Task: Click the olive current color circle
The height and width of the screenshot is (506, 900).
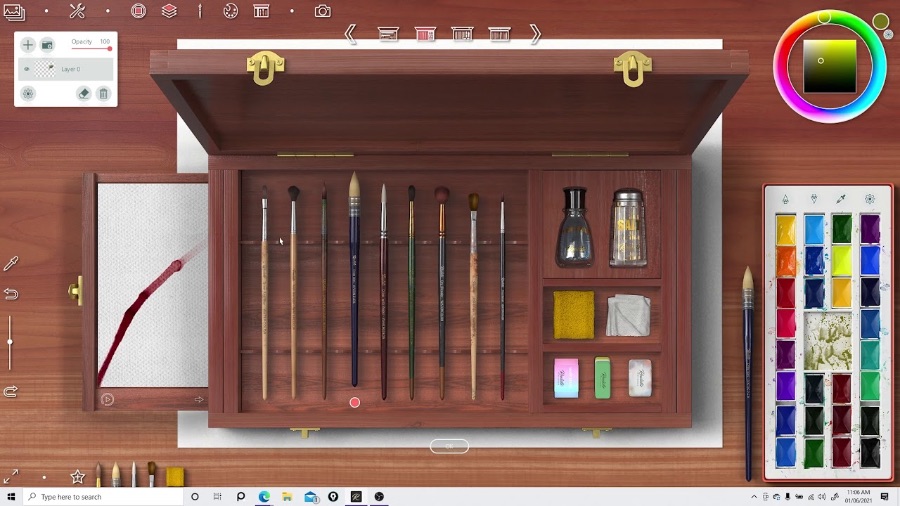Action: (x=880, y=22)
